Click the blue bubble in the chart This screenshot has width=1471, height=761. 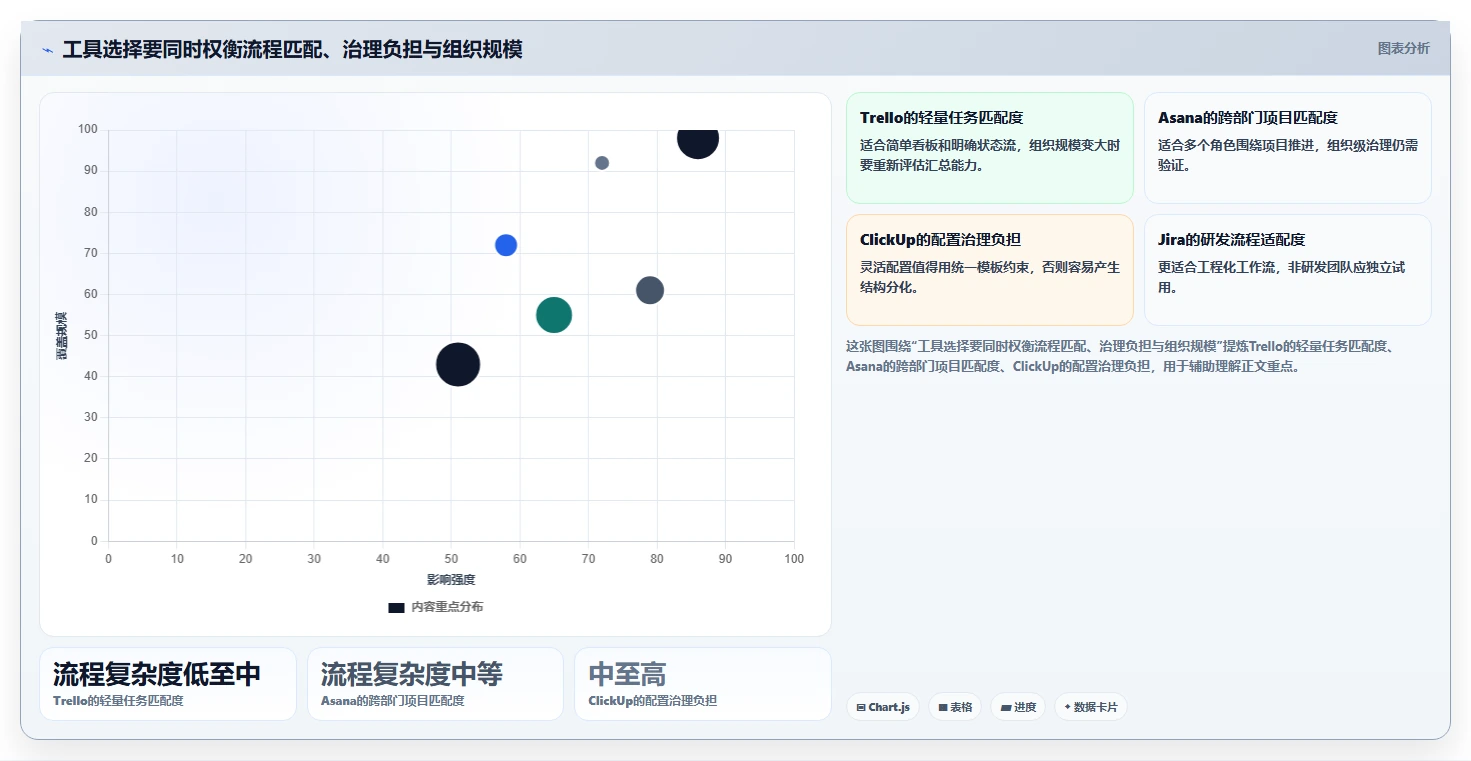pyautogui.click(x=506, y=245)
